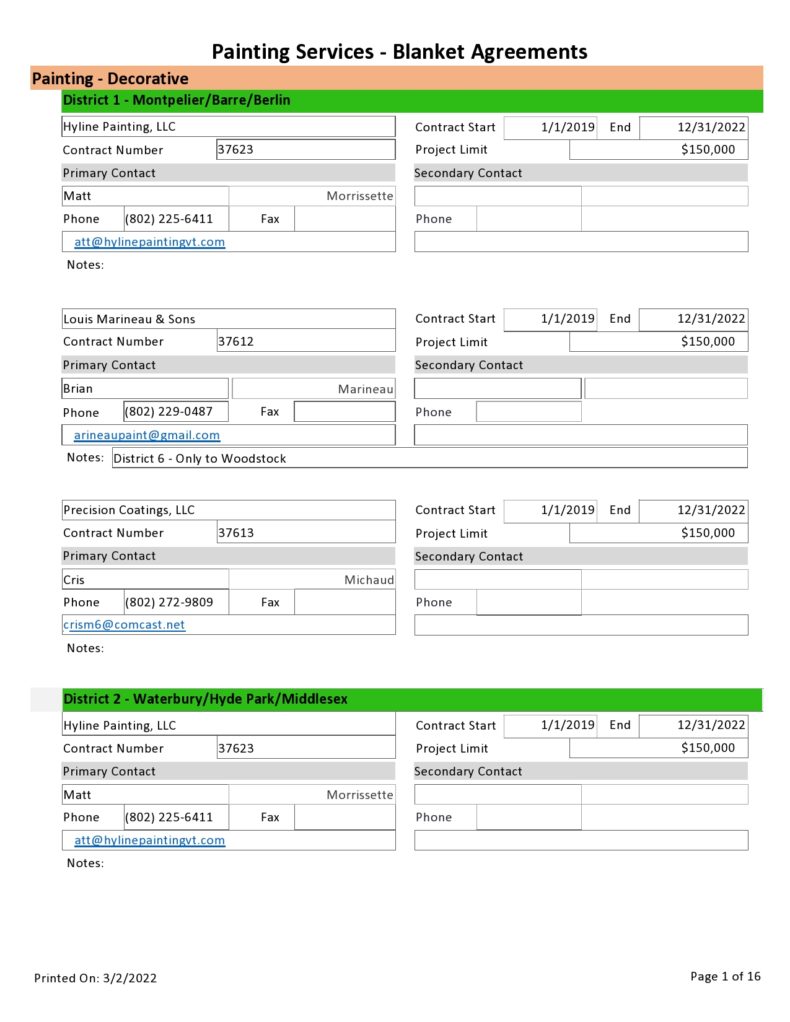Click the first name field containing Brian
Image resolution: width=790 pixels, height=1022 pixels.
(145, 389)
